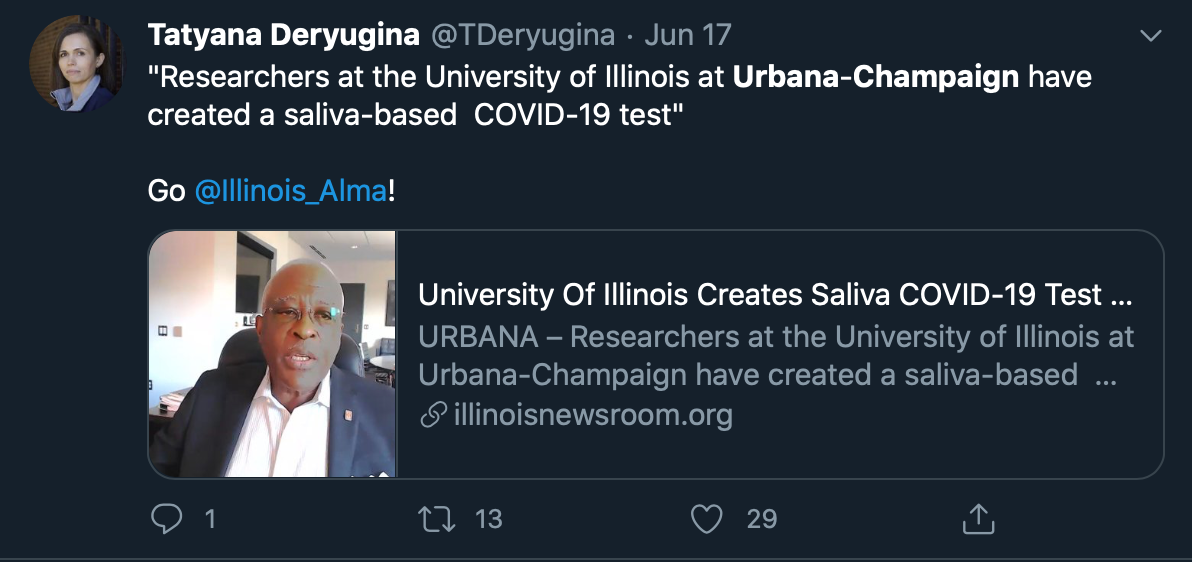The image size is (1192, 562).
Task: Click the illinoisnewsroom.org domain link
Action: point(593,415)
